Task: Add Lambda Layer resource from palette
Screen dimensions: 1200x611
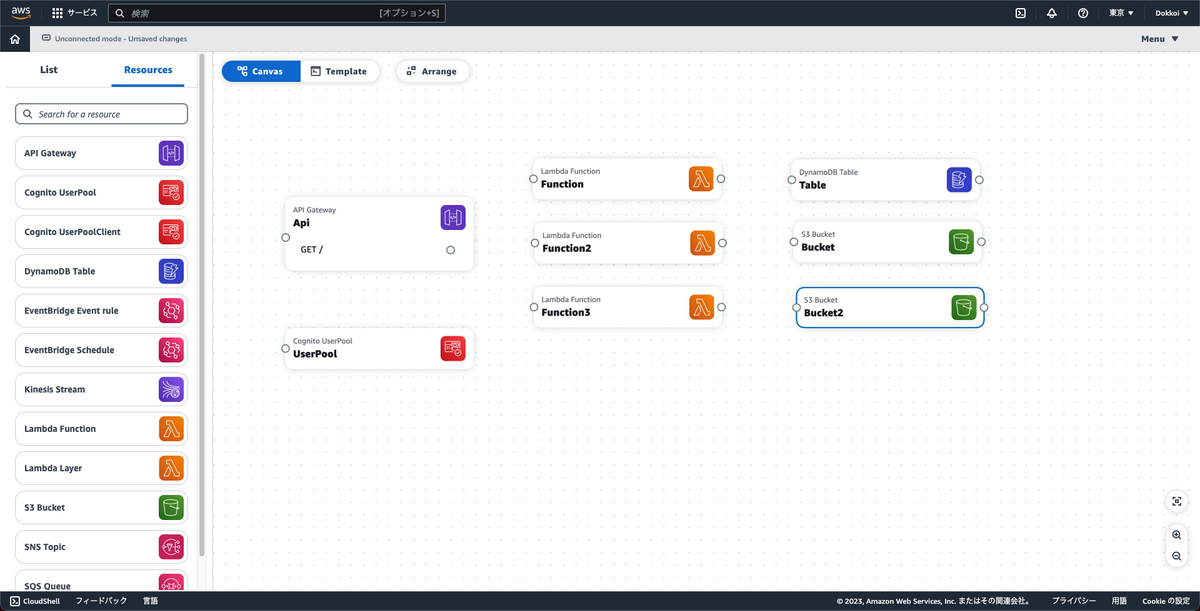Action: click(101, 468)
